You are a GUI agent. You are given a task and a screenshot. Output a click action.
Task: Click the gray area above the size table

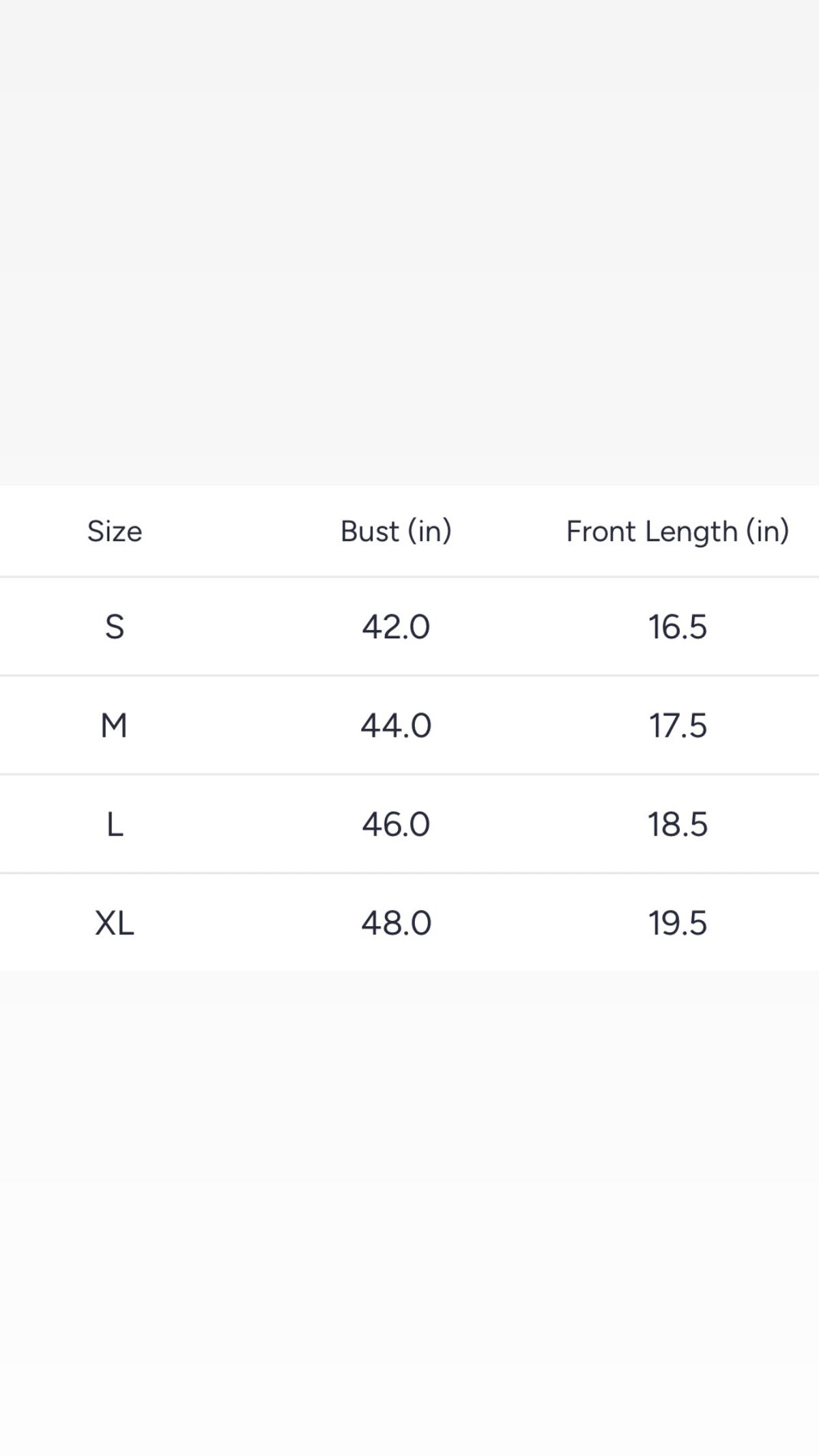(409, 239)
